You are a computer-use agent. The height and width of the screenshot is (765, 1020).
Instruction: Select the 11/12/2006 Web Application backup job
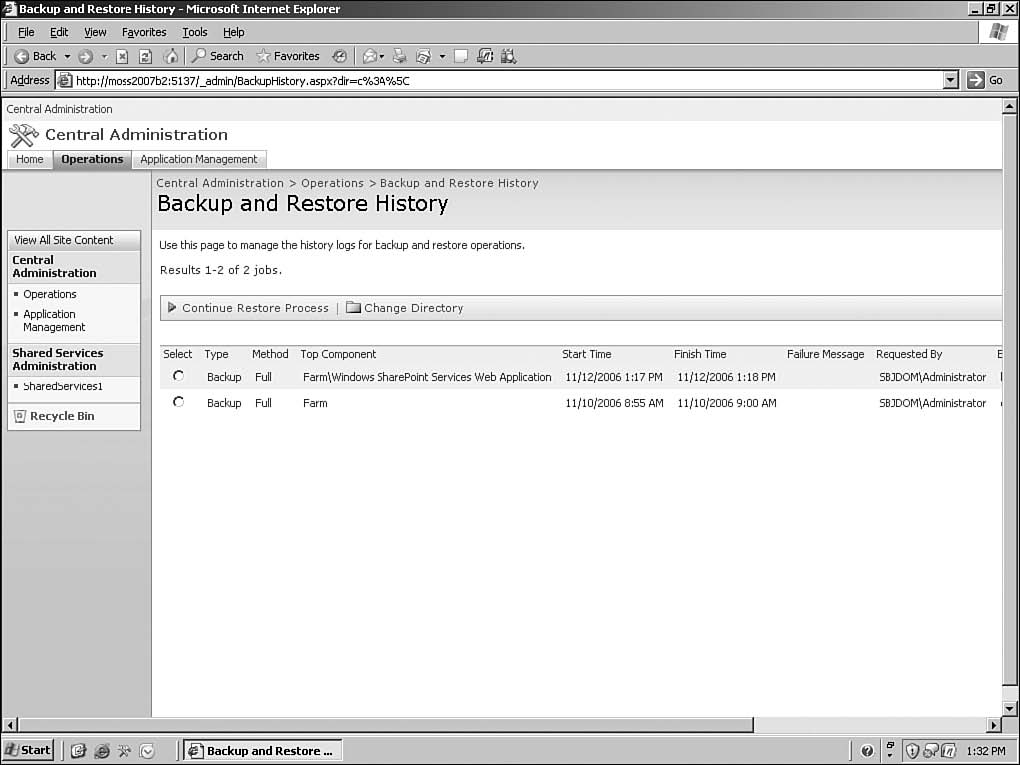pyautogui.click(x=179, y=376)
